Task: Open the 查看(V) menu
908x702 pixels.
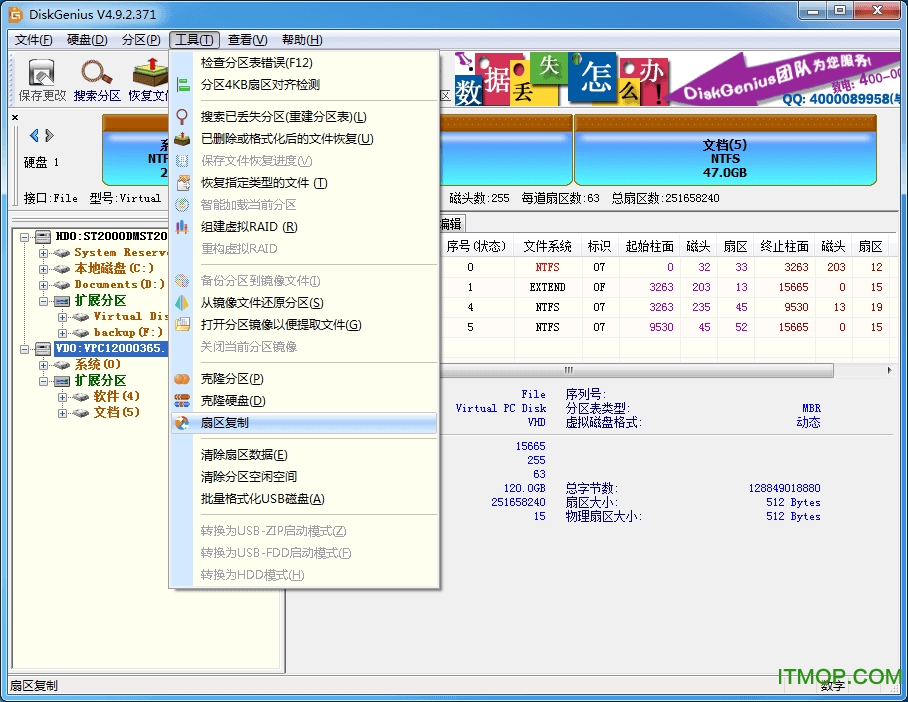Action: 245,40
